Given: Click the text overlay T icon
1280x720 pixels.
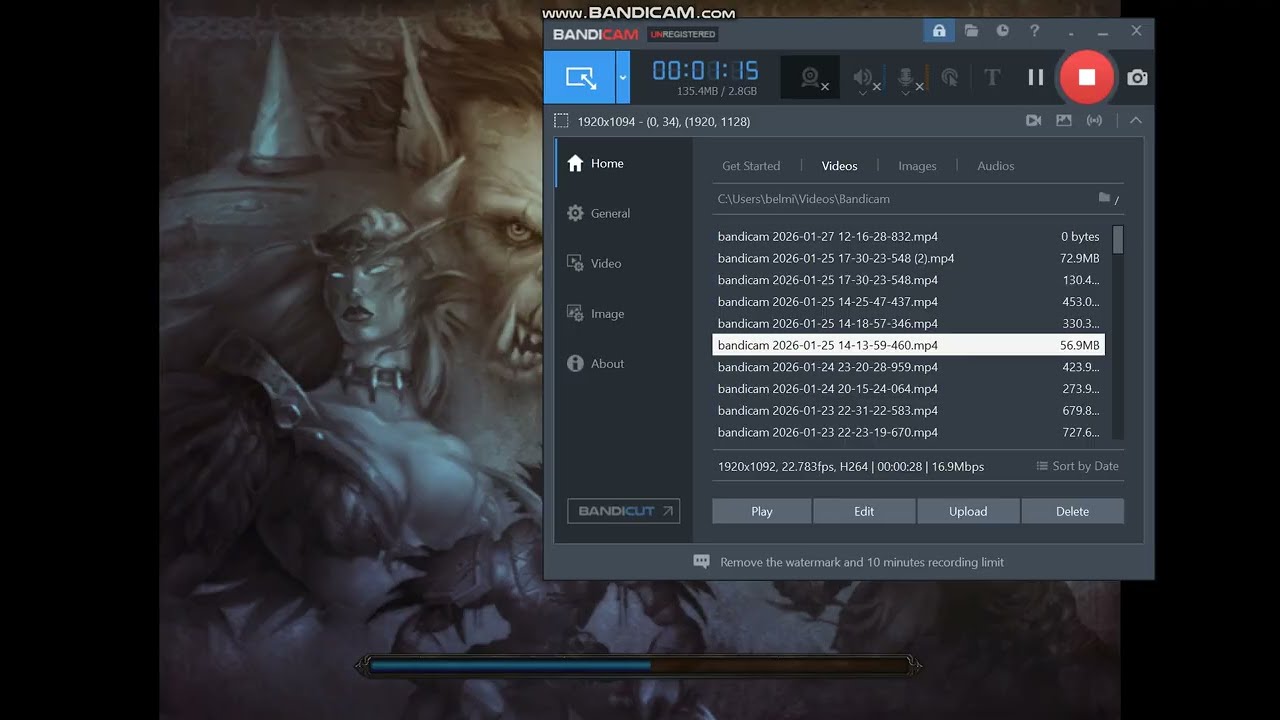Looking at the screenshot, I should [992, 77].
